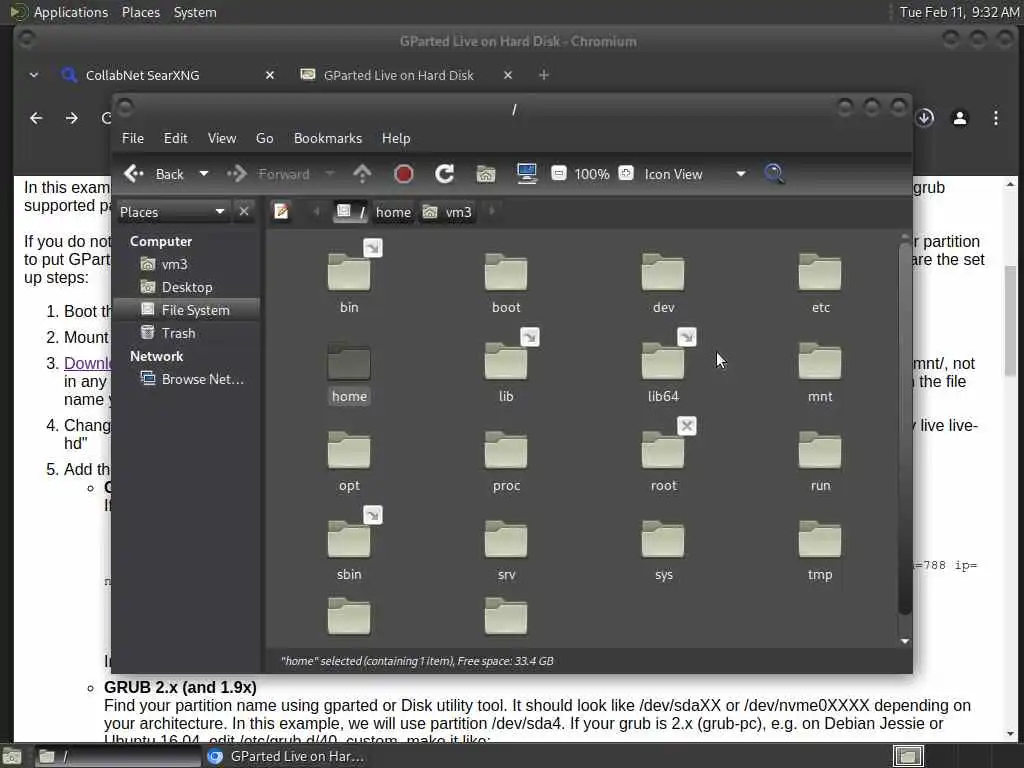The width and height of the screenshot is (1024, 768).
Task: Open the file search magnifier icon
Action: (774, 174)
